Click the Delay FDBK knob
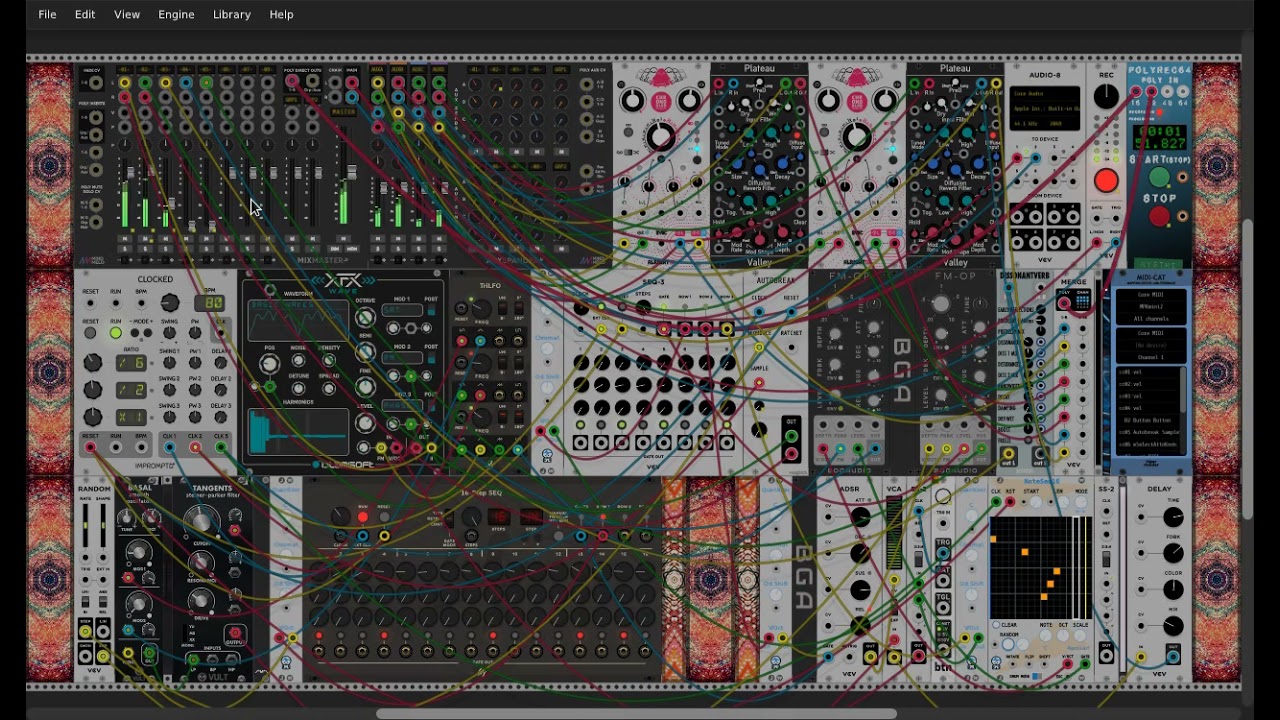 pyautogui.click(x=1173, y=553)
